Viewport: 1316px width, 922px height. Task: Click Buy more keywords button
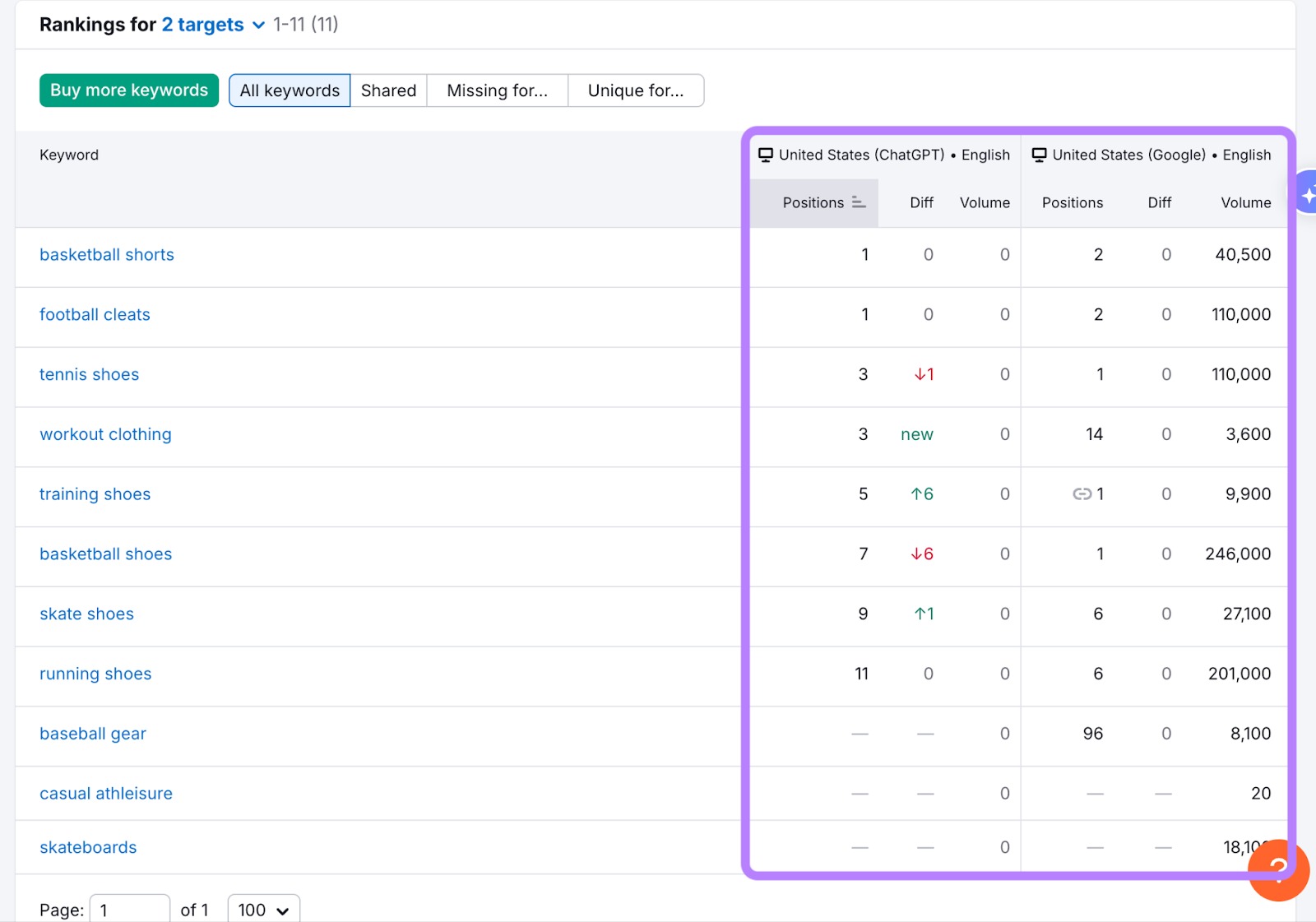[x=129, y=90]
